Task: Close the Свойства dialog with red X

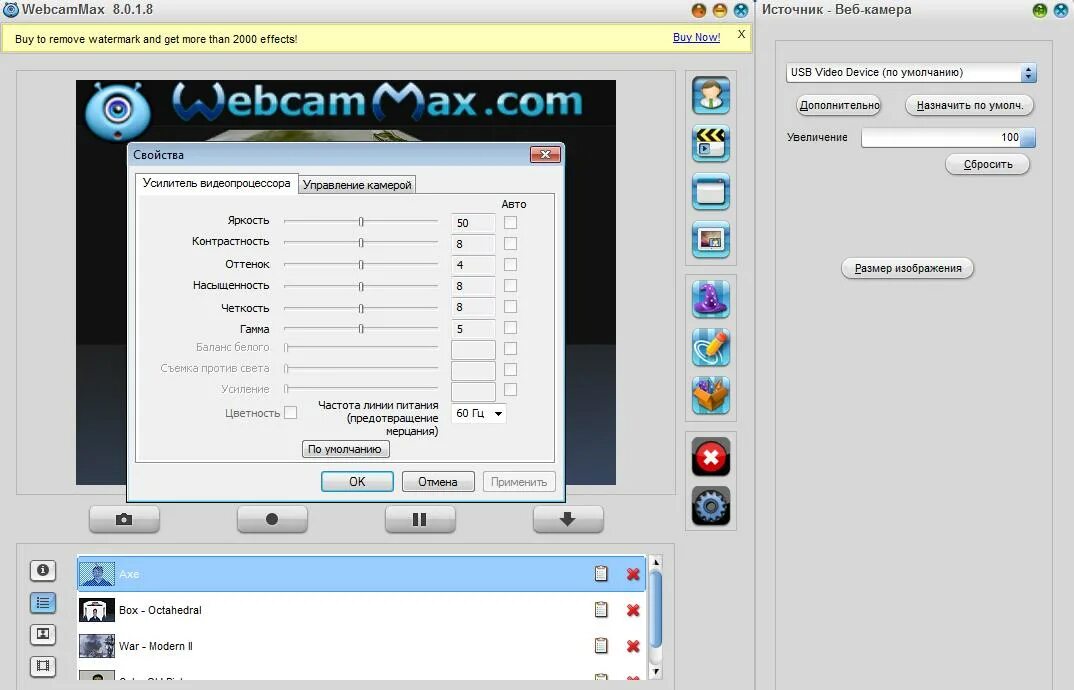Action: point(545,154)
